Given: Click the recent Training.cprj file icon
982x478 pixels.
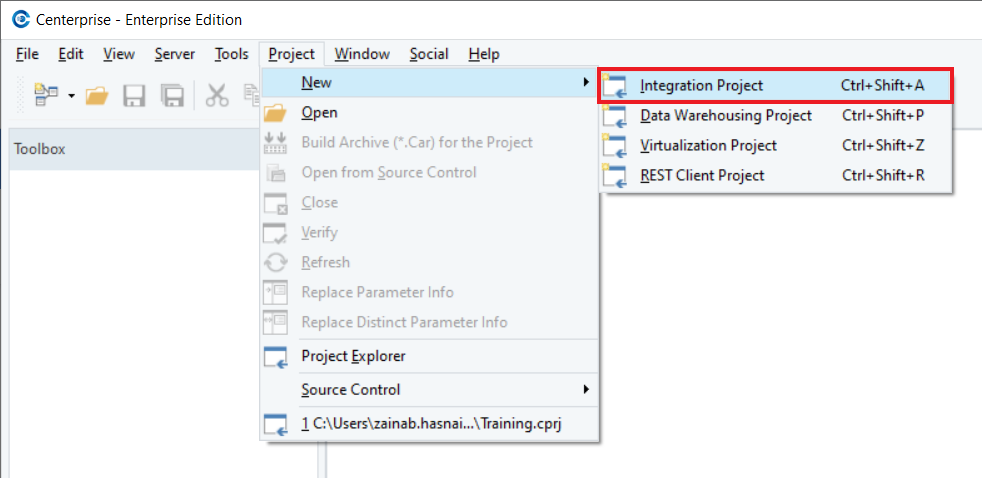Looking at the screenshot, I should pos(275,424).
